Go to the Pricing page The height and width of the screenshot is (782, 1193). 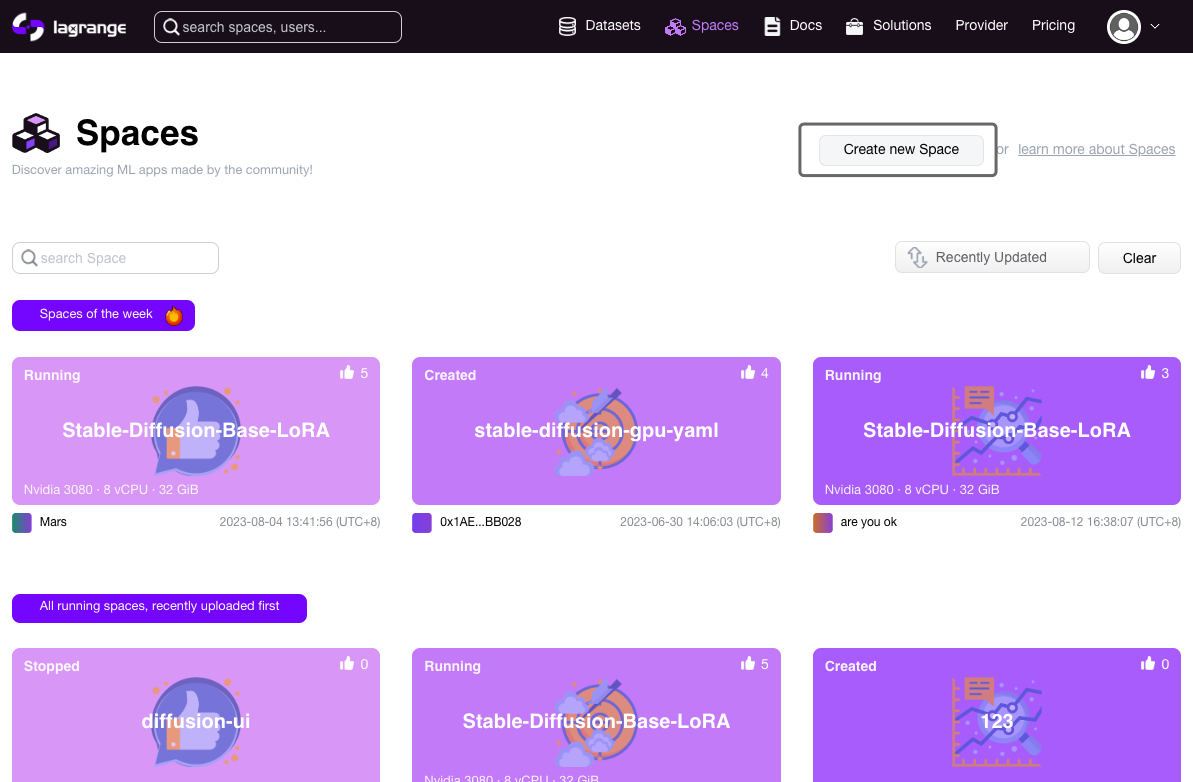click(1053, 25)
